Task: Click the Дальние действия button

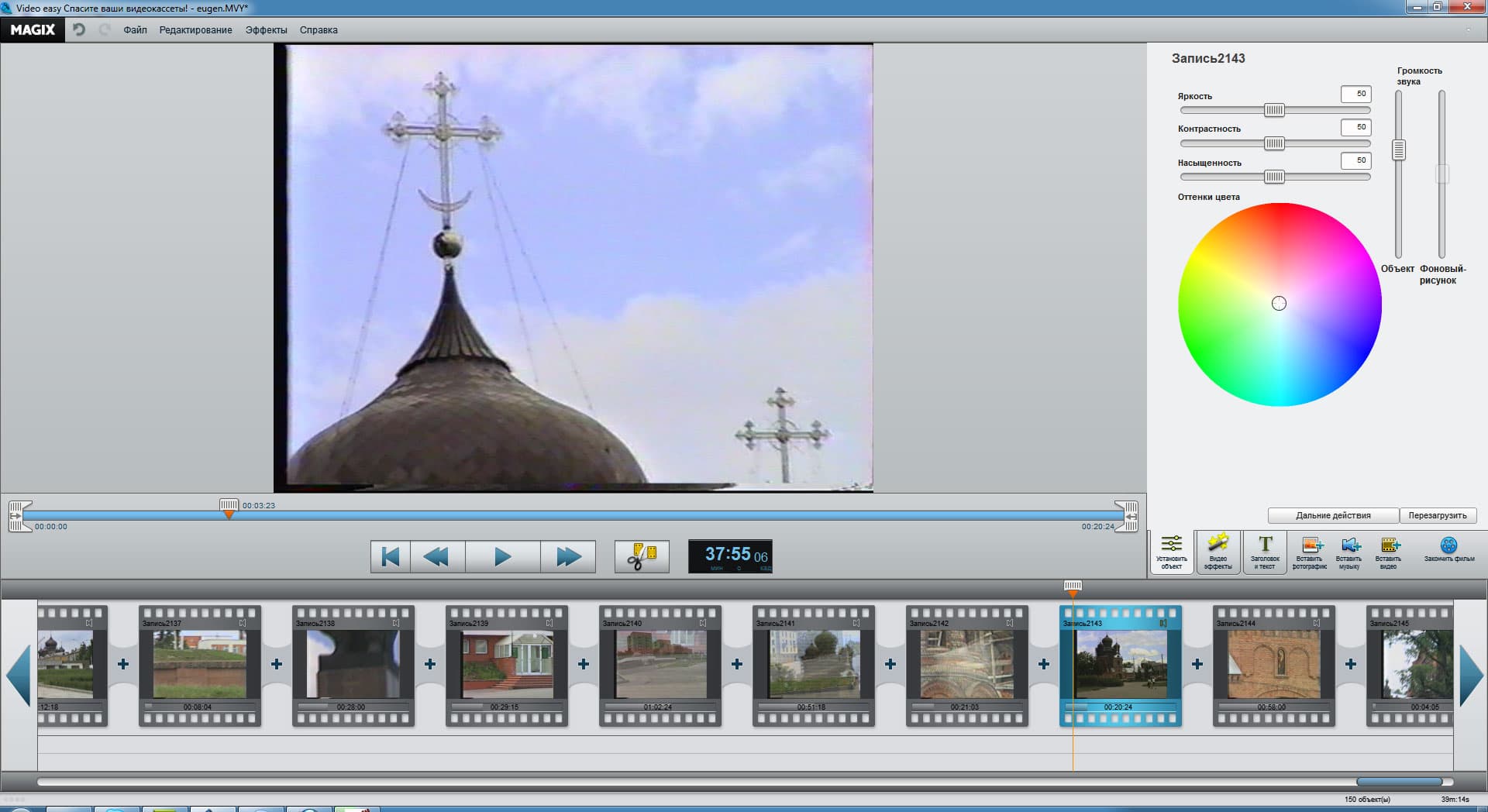Action: click(x=1333, y=515)
